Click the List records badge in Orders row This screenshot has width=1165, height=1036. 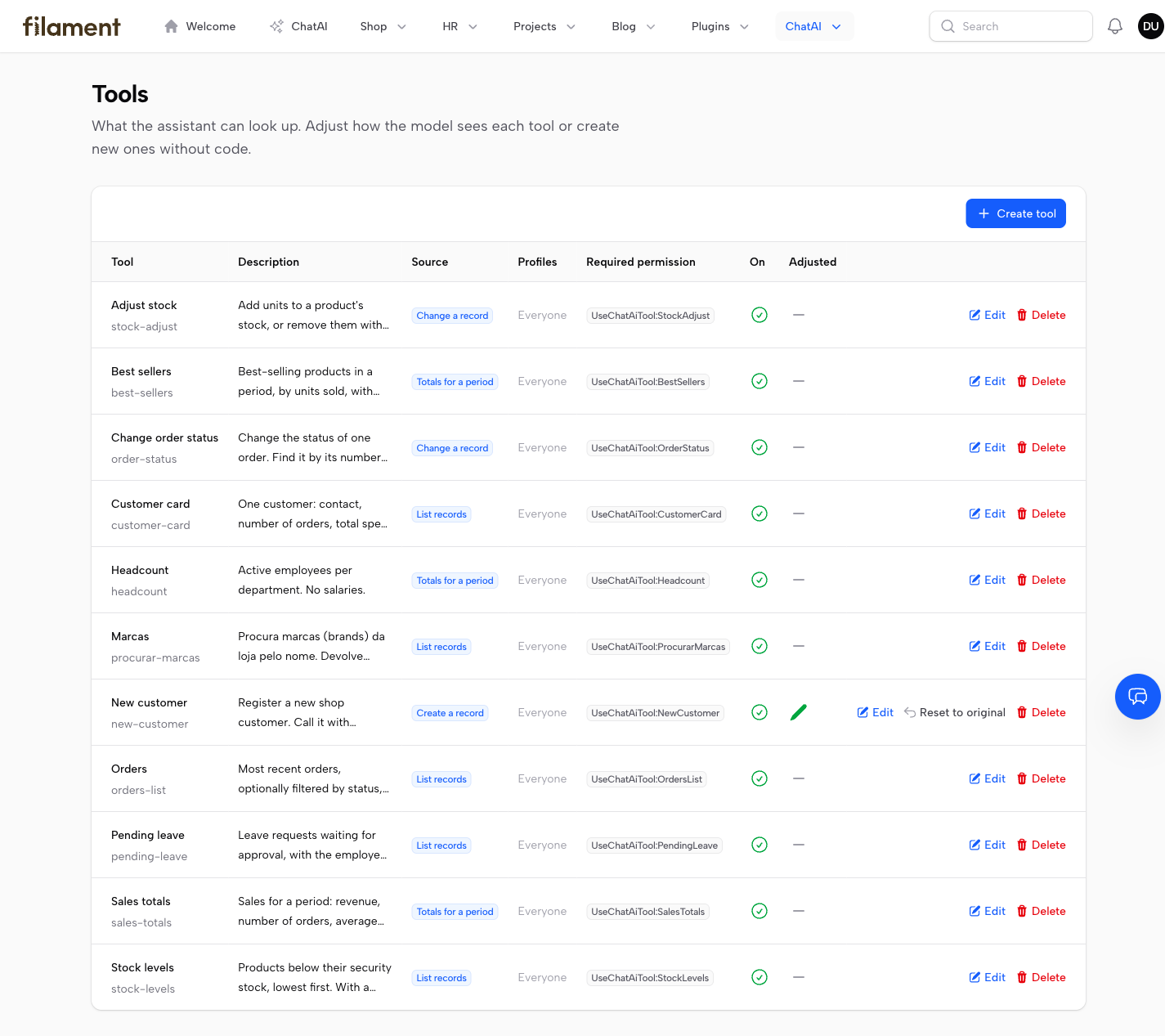tap(441, 779)
